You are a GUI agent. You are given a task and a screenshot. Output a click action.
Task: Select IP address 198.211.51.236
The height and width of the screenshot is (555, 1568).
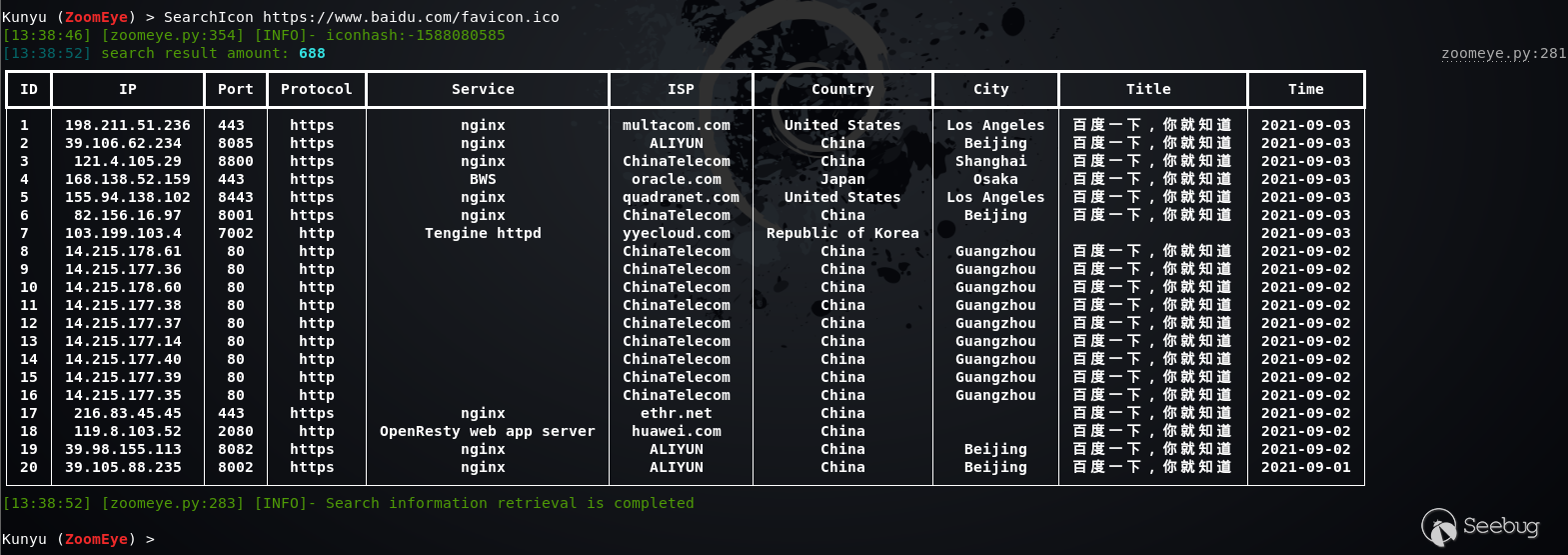[128, 125]
